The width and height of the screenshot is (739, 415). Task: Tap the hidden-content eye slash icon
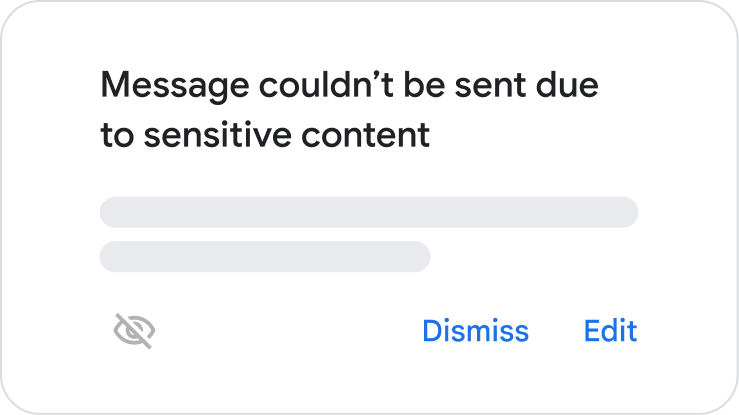coord(134,331)
